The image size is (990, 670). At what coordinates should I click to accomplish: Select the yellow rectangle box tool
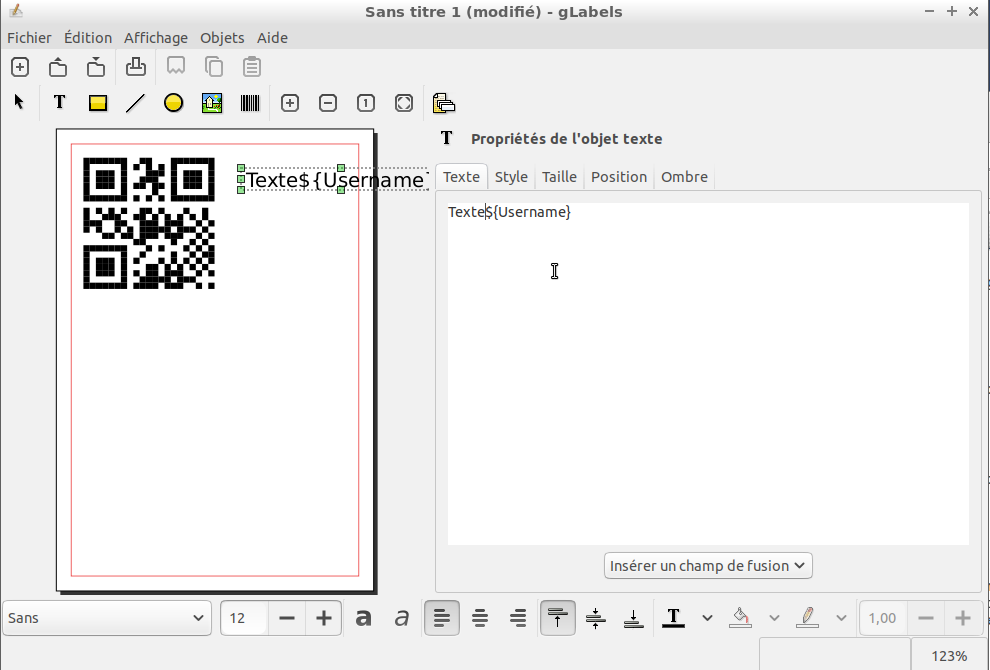98,103
